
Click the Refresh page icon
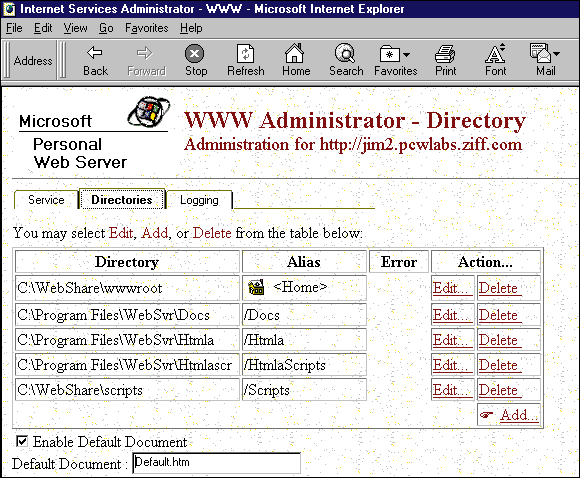(x=245, y=54)
